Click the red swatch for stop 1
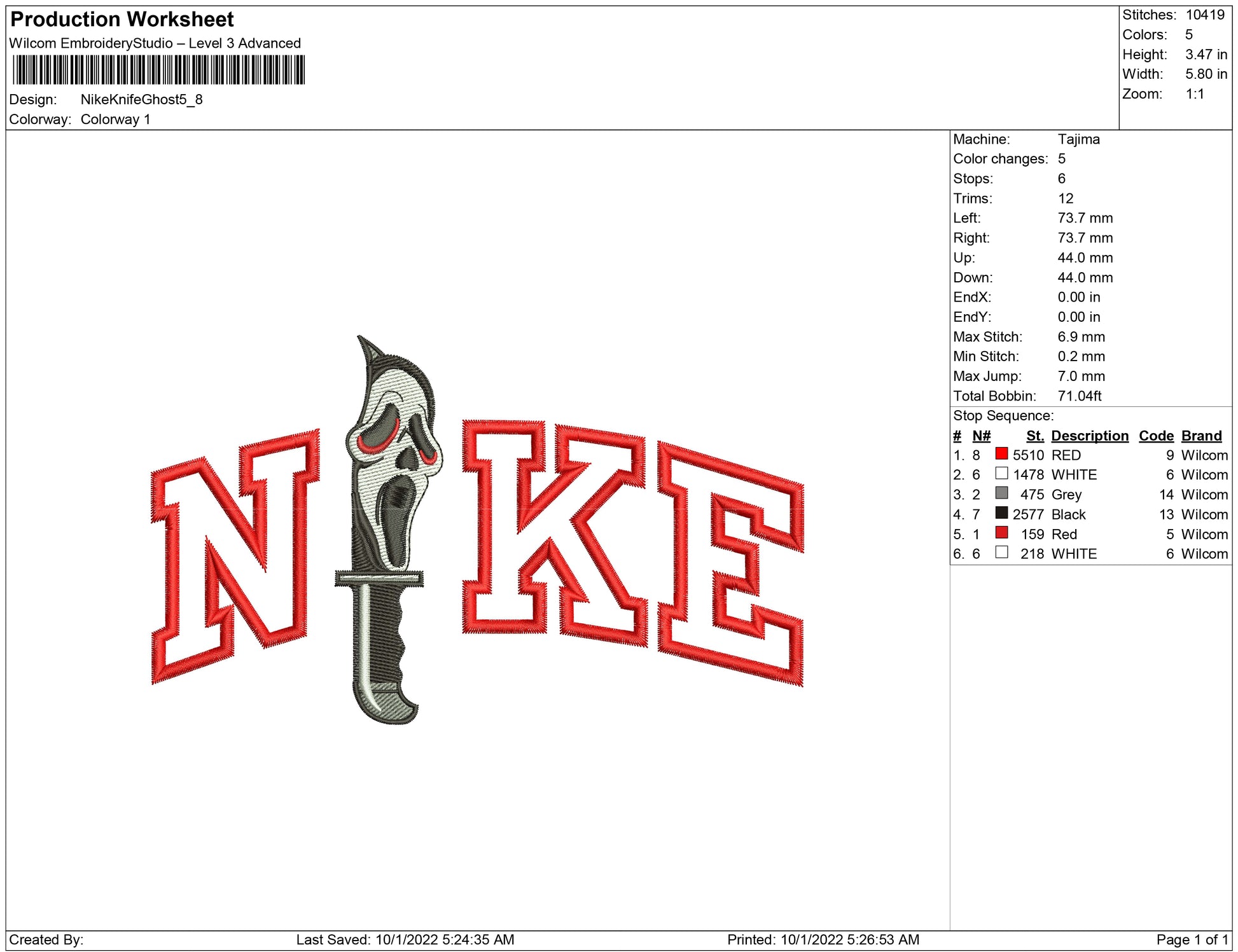1238x952 pixels. pyautogui.click(x=1001, y=454)
